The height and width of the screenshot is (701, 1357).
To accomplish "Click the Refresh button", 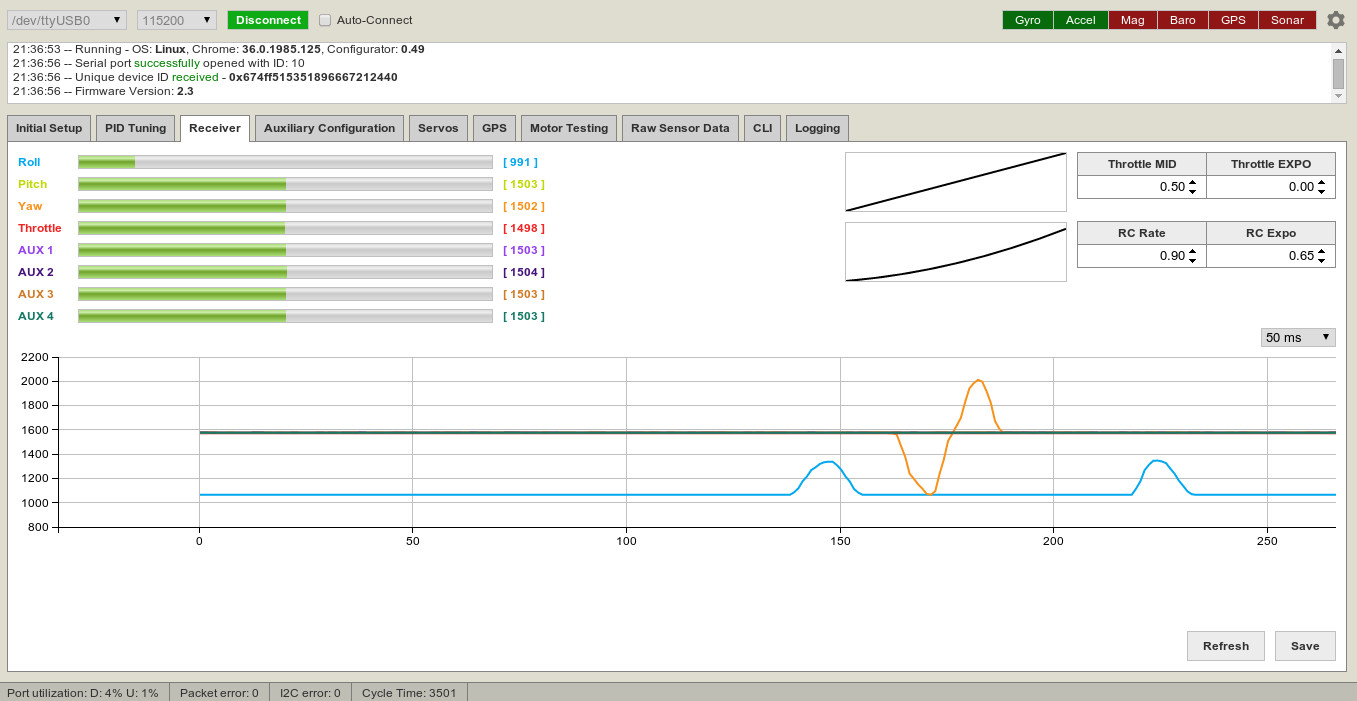I will click(1226, 646).
